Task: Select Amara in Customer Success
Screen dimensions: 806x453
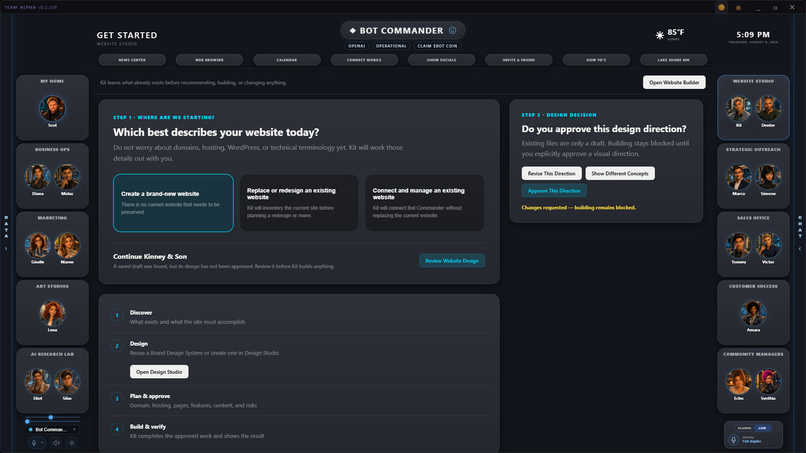Action: pos(754,313)
